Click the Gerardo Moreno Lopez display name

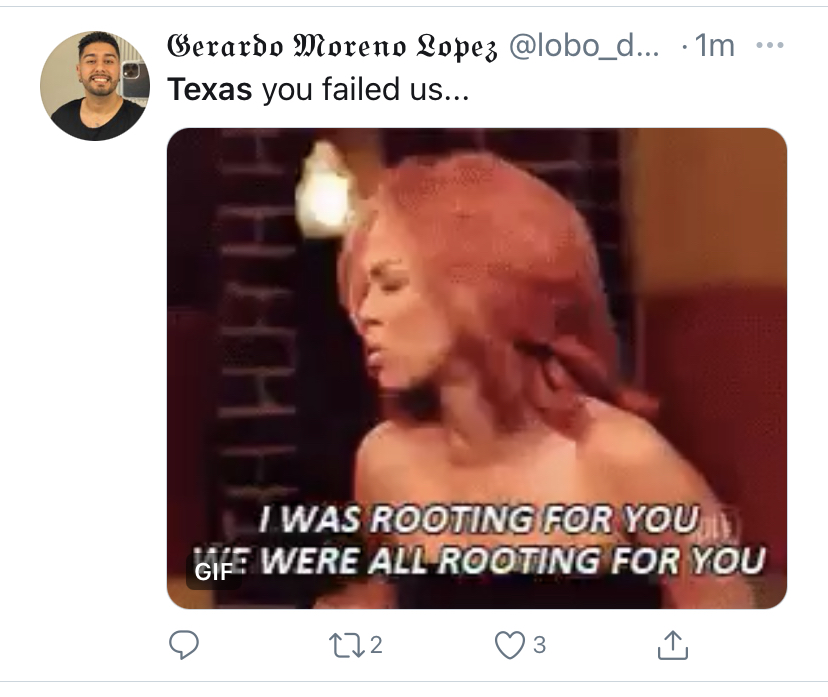[x=332, y=47]
